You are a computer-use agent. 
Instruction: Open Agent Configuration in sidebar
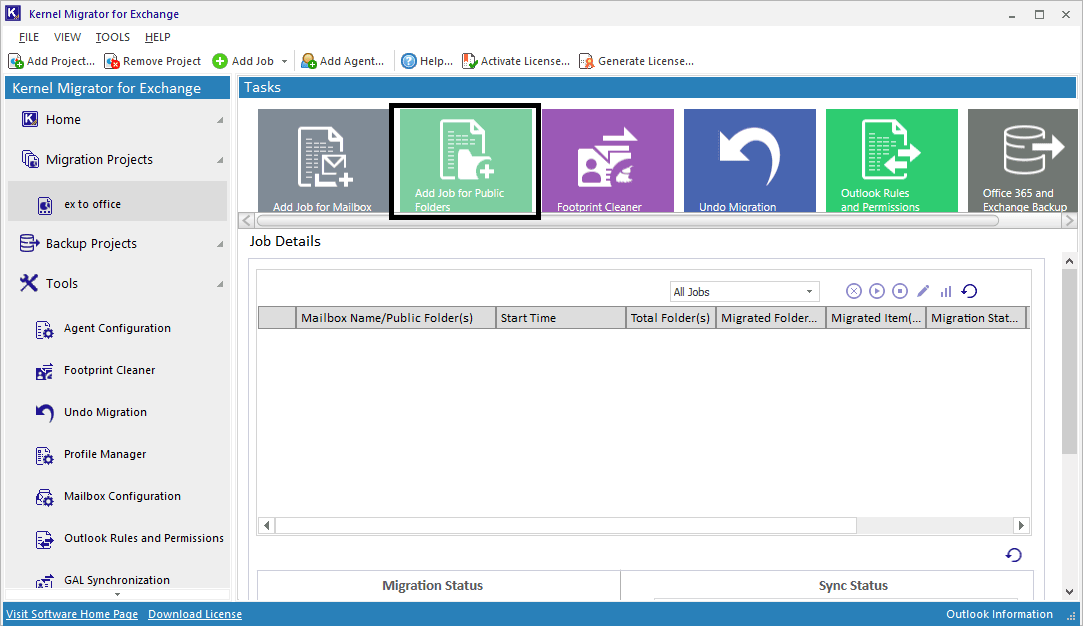117,328
